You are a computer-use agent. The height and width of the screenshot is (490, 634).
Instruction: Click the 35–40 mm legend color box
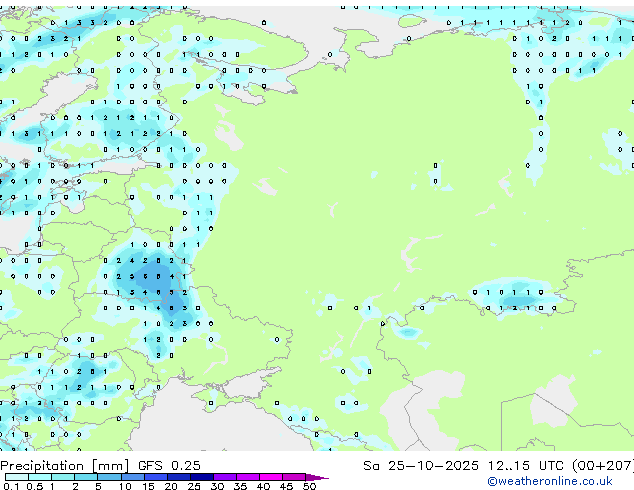[x=248, y=477]
